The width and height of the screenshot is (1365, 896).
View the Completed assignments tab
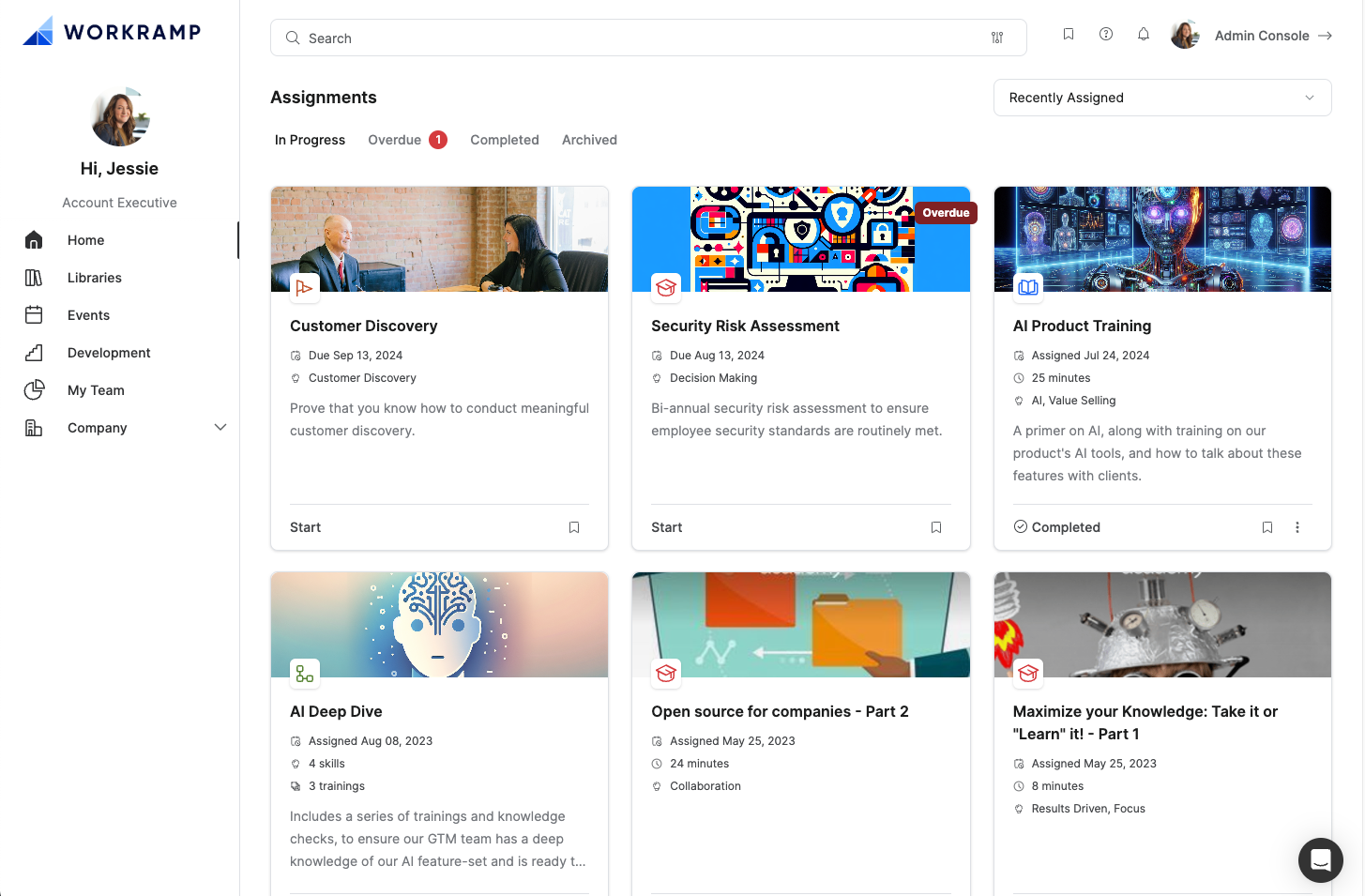pyautogui.click(x=504, y=139)
